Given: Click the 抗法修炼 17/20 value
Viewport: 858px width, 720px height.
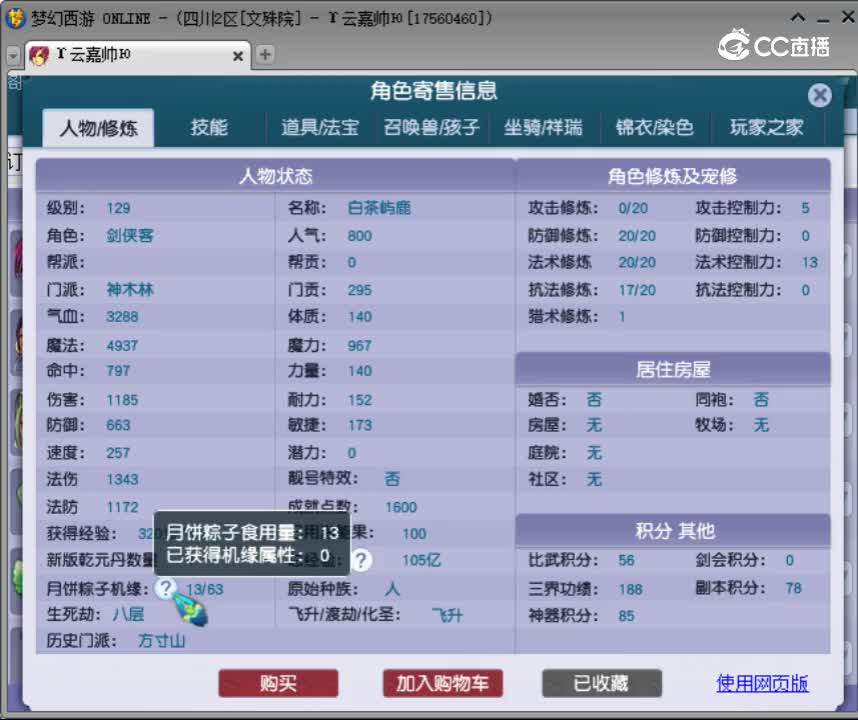Looking at the screenshot, I should tap(637, 290).
